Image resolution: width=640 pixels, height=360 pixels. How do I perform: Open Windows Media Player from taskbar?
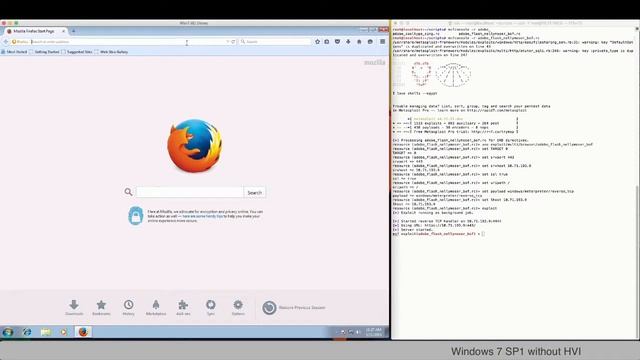point(64,332)
